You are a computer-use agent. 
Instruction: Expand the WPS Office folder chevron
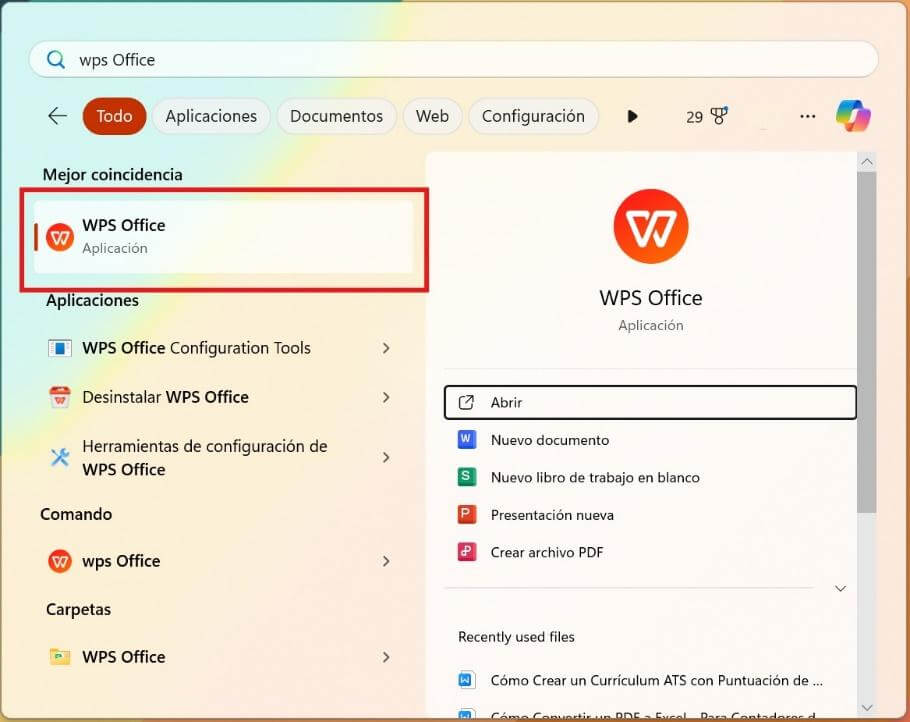pos(386,657)
